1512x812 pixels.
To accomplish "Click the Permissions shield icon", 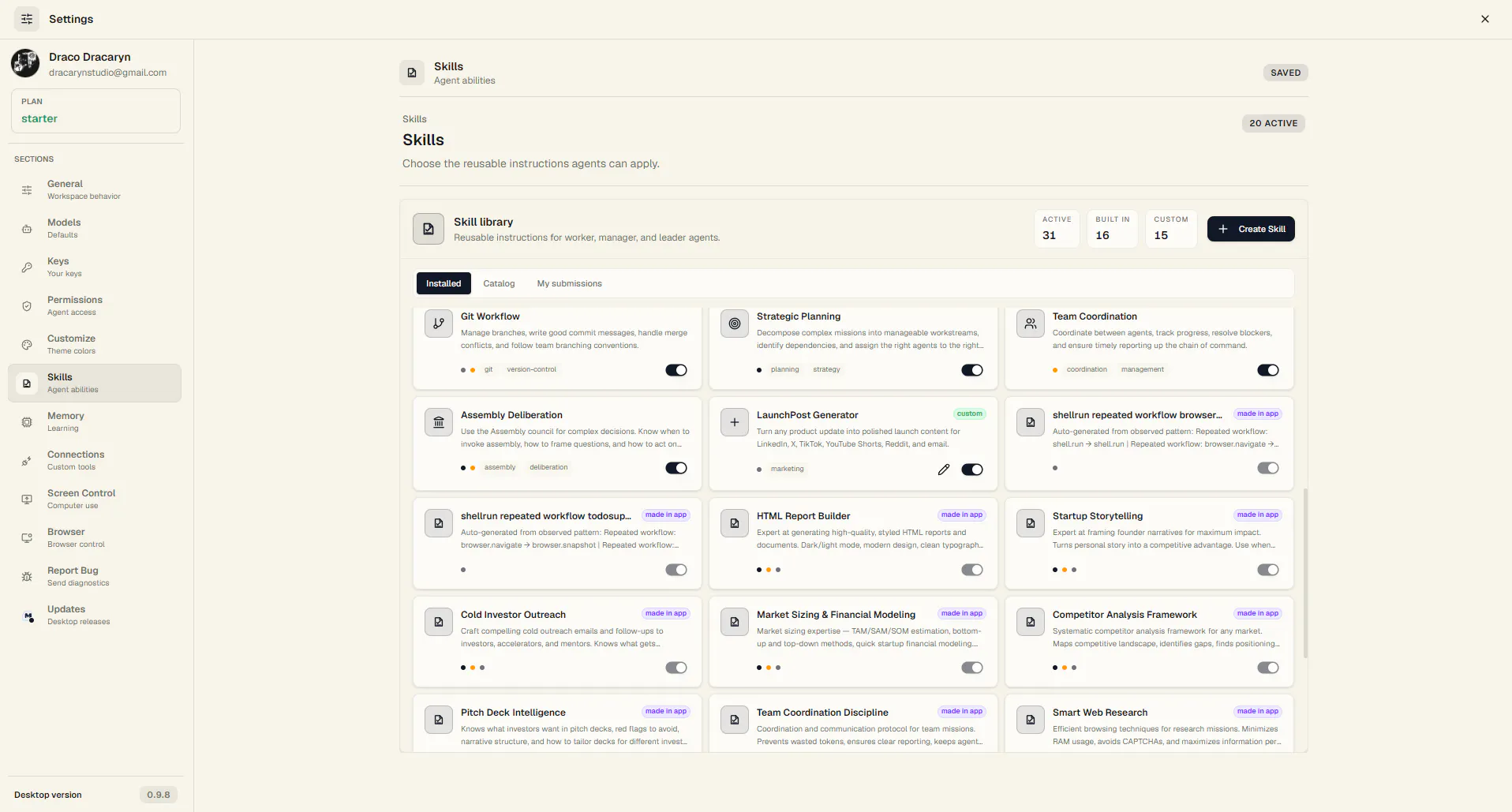I will coord(27,306).
